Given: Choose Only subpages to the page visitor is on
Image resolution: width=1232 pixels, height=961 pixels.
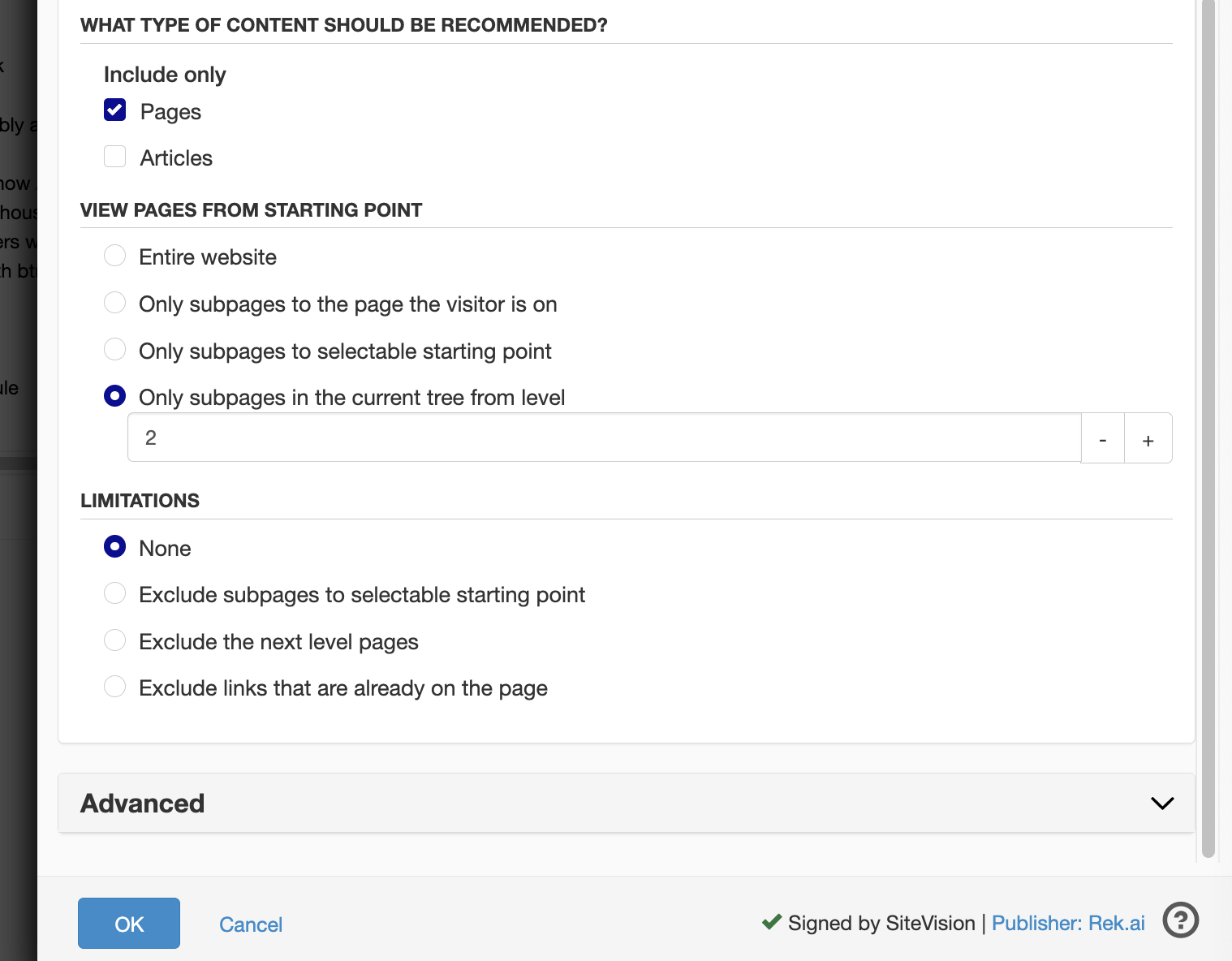Looking at the screenshot, I should pyautogui.click(x=115, y=303).
